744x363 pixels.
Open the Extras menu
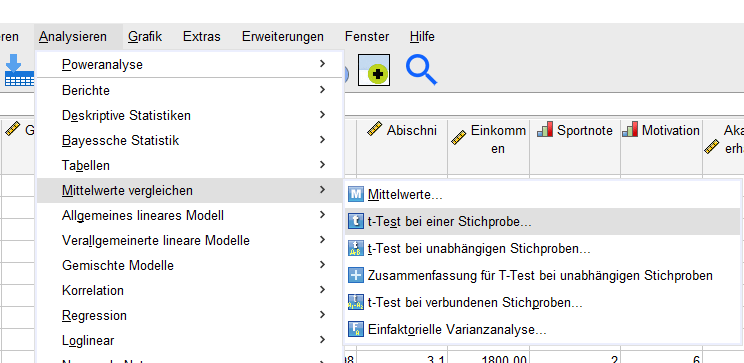tap(202, 37)
